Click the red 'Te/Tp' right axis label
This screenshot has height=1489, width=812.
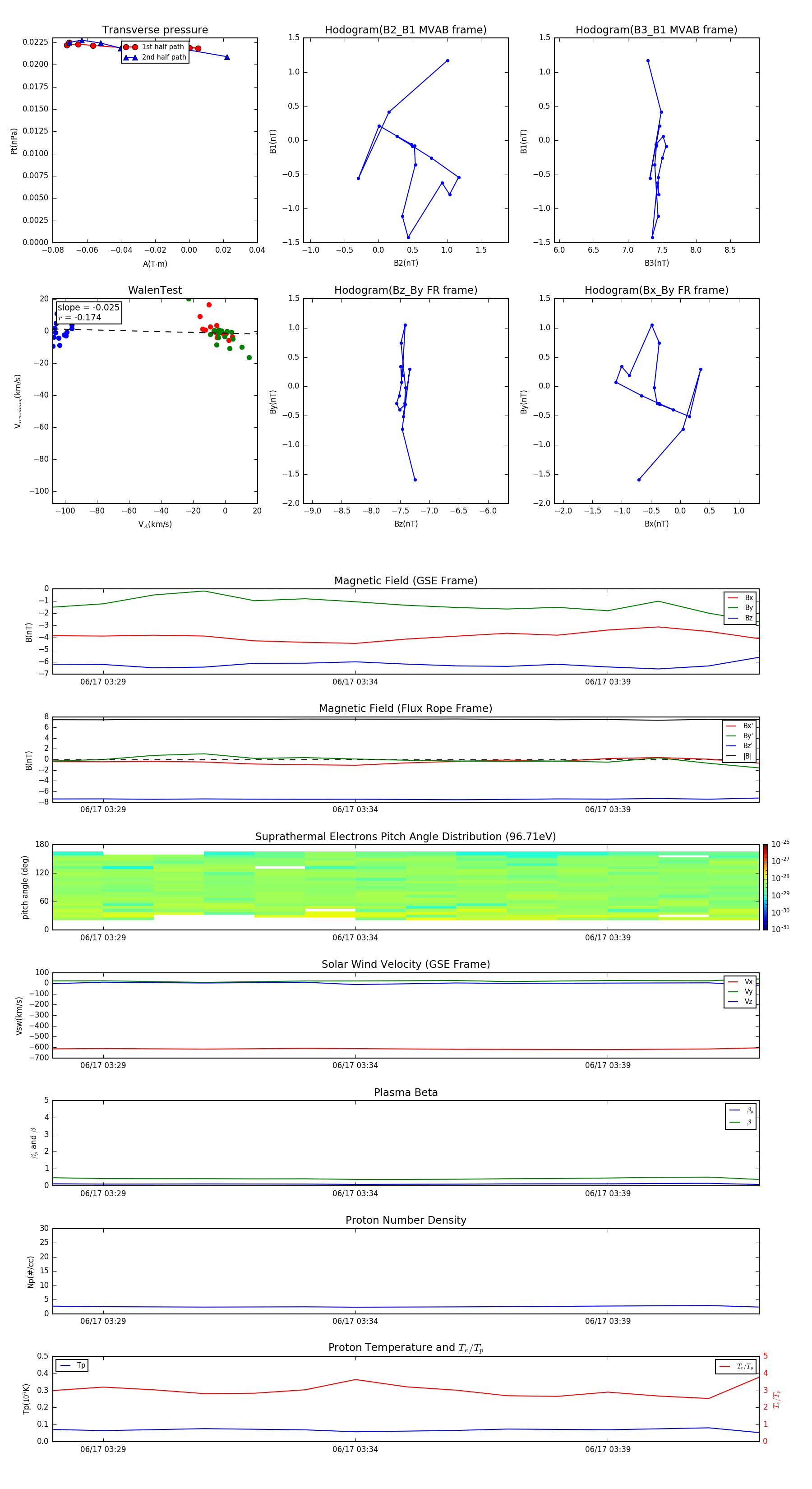pyautogui.click(x=777, y=1399)
